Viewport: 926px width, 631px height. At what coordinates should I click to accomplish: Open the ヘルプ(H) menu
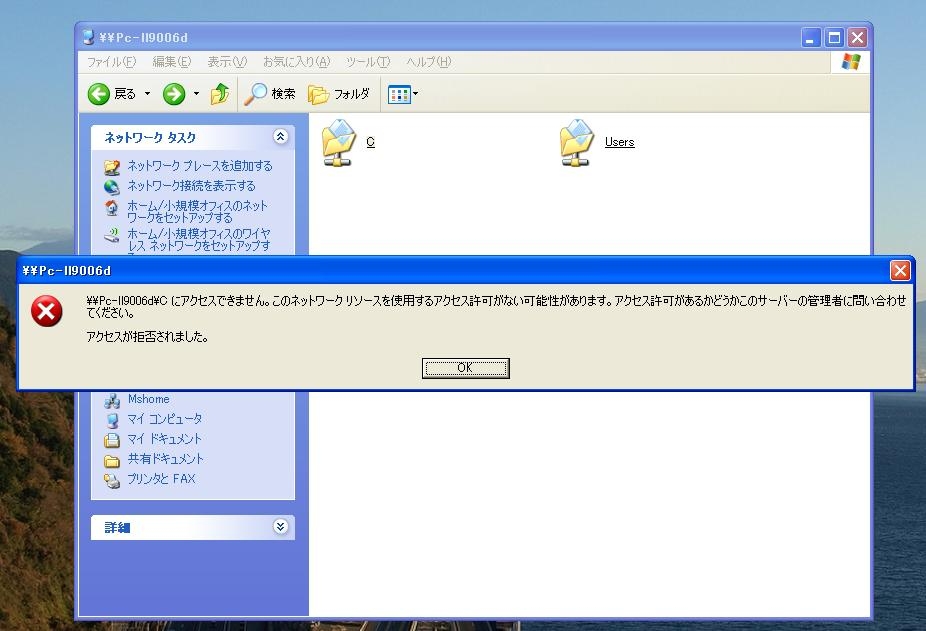pyautogui.click(x=429, y=61)
